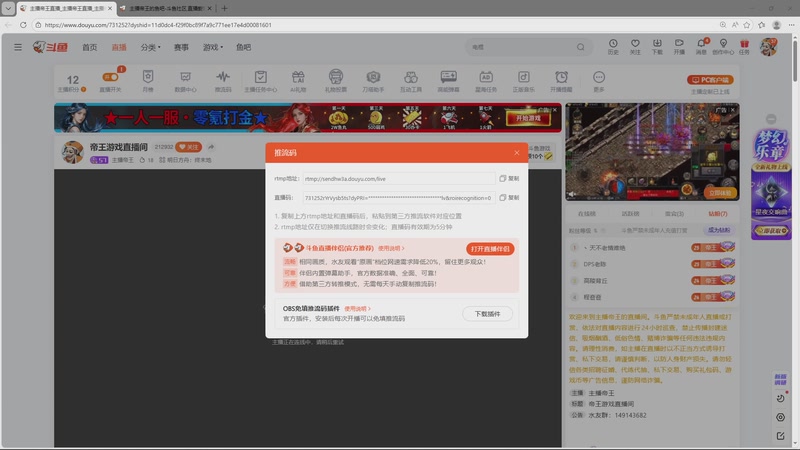
Task: Open the AI礼物 gift icon
Action: 298,81
